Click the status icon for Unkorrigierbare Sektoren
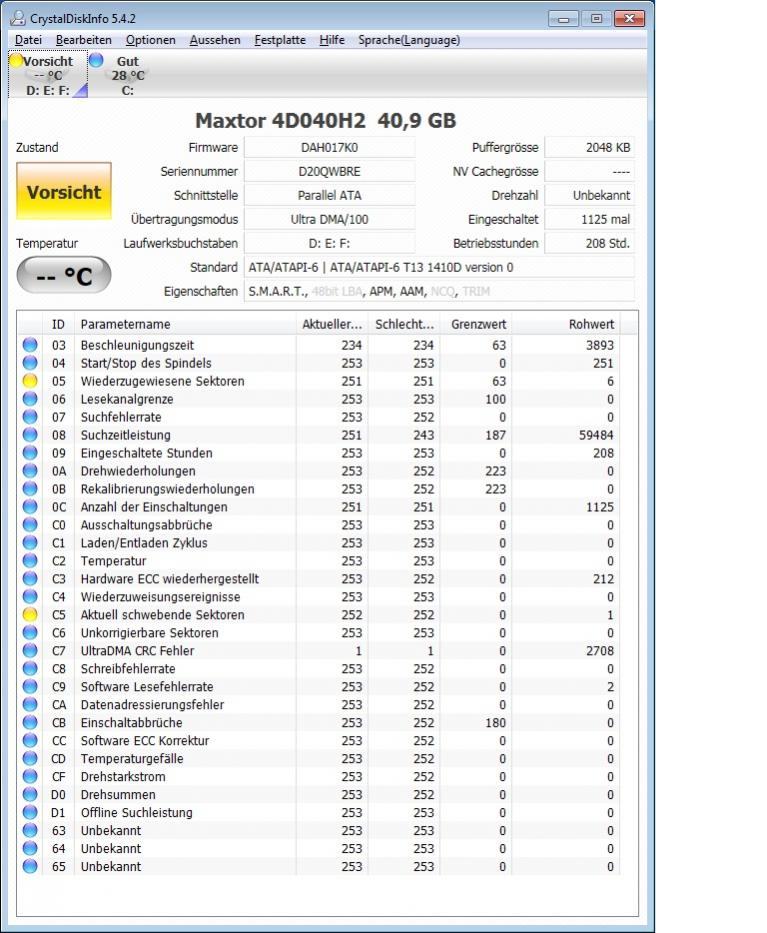Screen dimensions: 767x933 [30, 632]
